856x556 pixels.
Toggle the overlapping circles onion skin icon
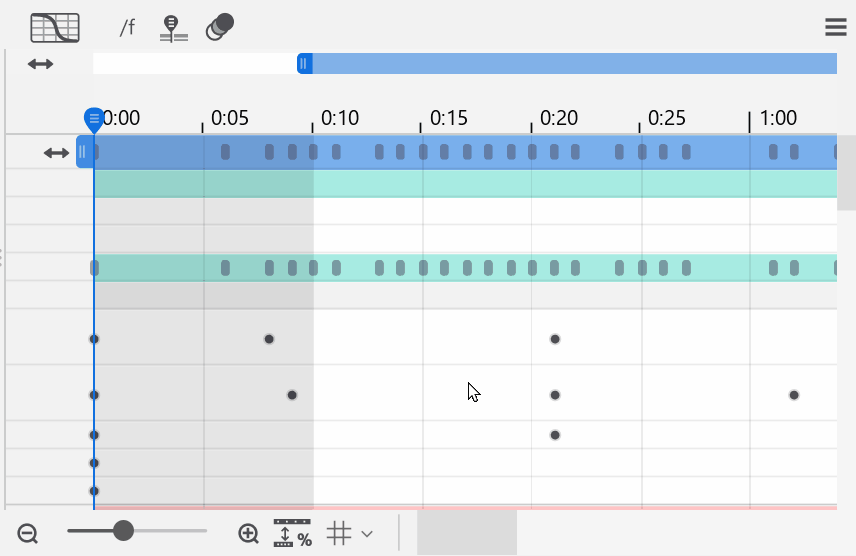(219, 27)
